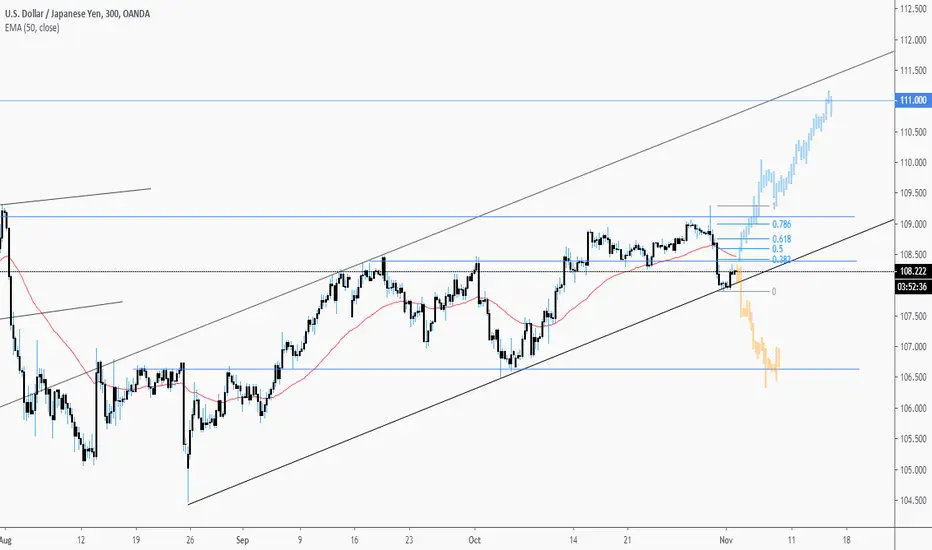Click the 0.5 Fibonacci retracement label
This screenshot has width=932, height=550.
[x=777, y=249]
